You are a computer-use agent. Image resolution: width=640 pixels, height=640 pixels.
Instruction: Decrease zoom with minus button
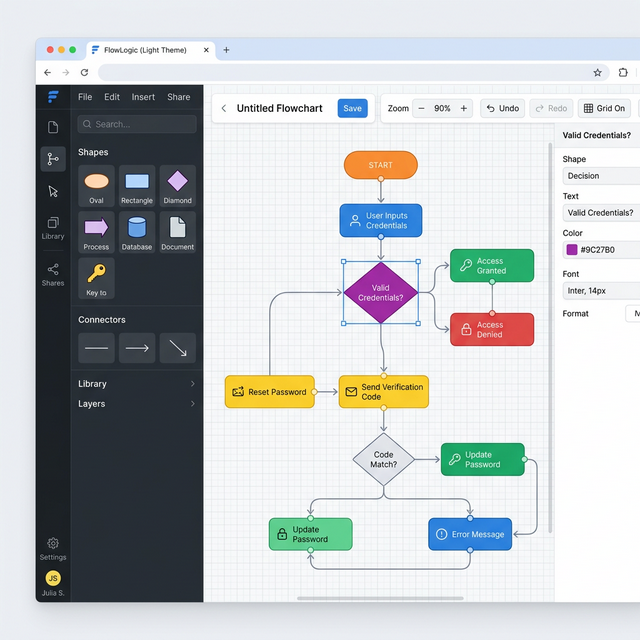click(421, 108)
